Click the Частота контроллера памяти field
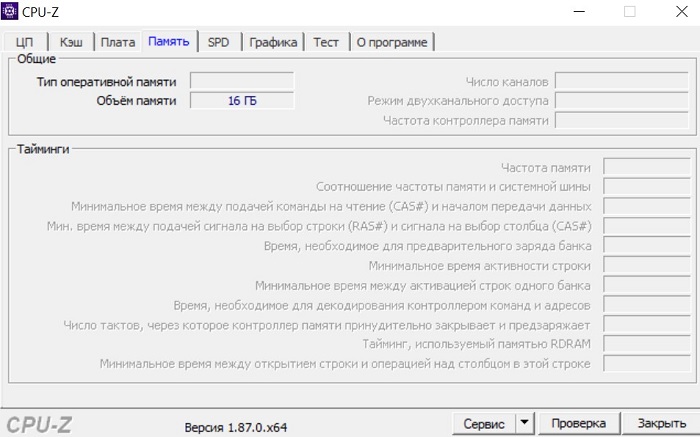700x437 pixels. 621,120
